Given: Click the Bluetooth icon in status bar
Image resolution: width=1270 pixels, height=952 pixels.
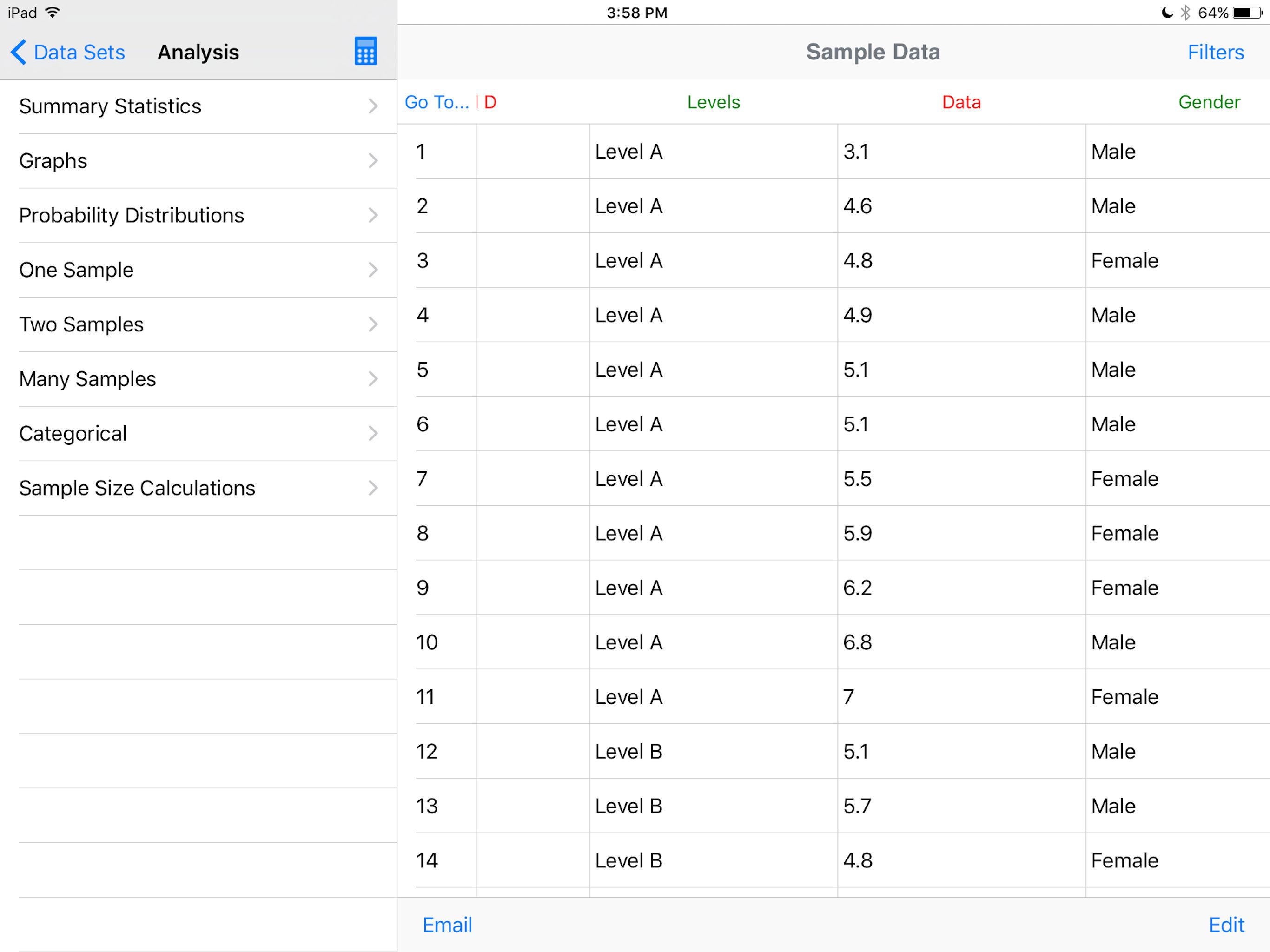Looking at the screenshot, I should click(x=1185, y=13).
